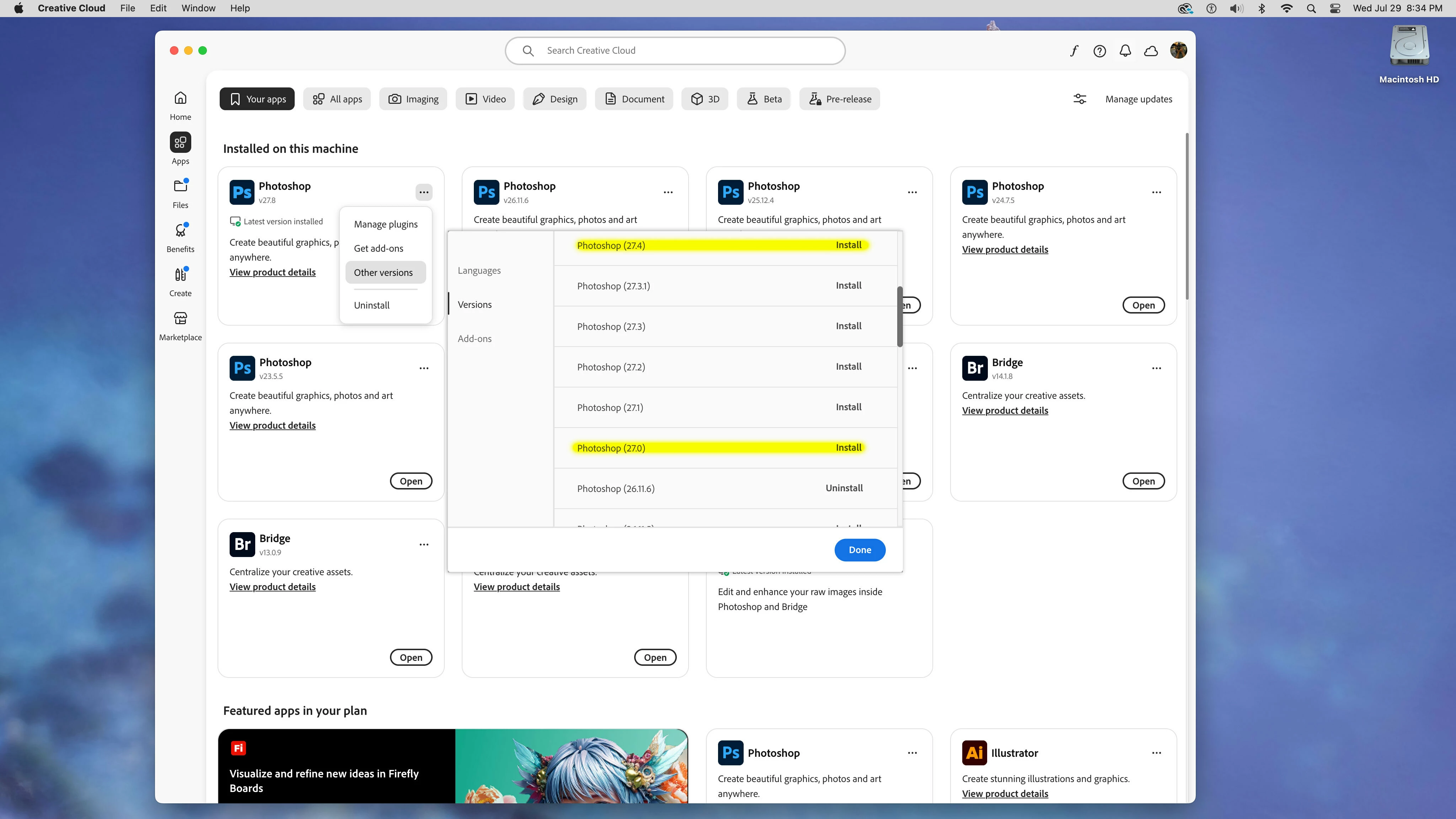Click the Search Creative Cloud field
The height and width of the screenshot is (819, 1456).
675,51
